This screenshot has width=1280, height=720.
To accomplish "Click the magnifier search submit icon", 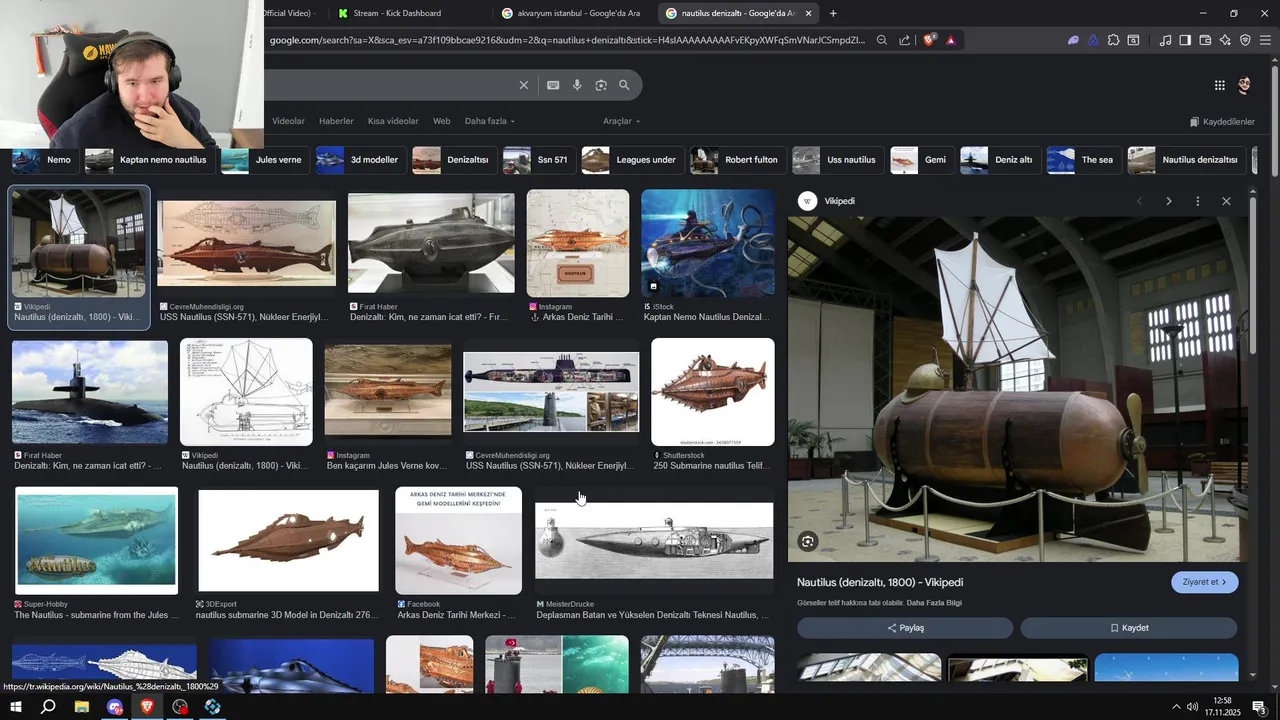I will click(624, 85).
